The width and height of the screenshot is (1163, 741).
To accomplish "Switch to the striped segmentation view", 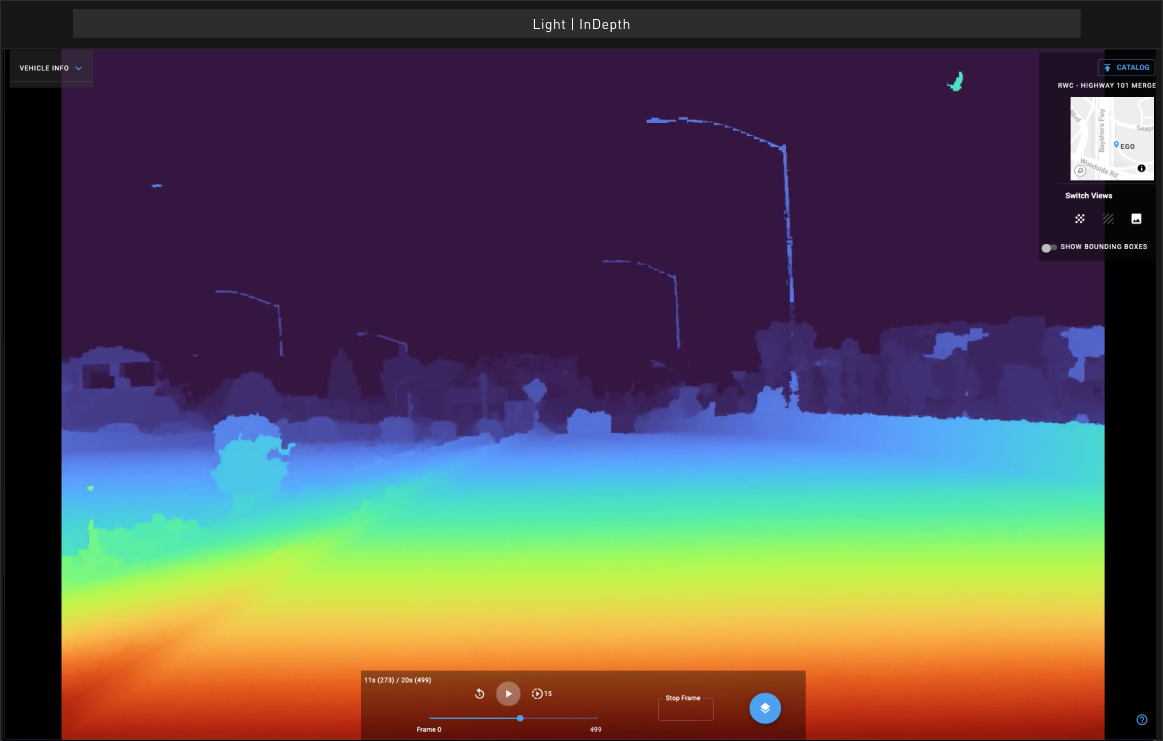I will tap(1108, 219).
